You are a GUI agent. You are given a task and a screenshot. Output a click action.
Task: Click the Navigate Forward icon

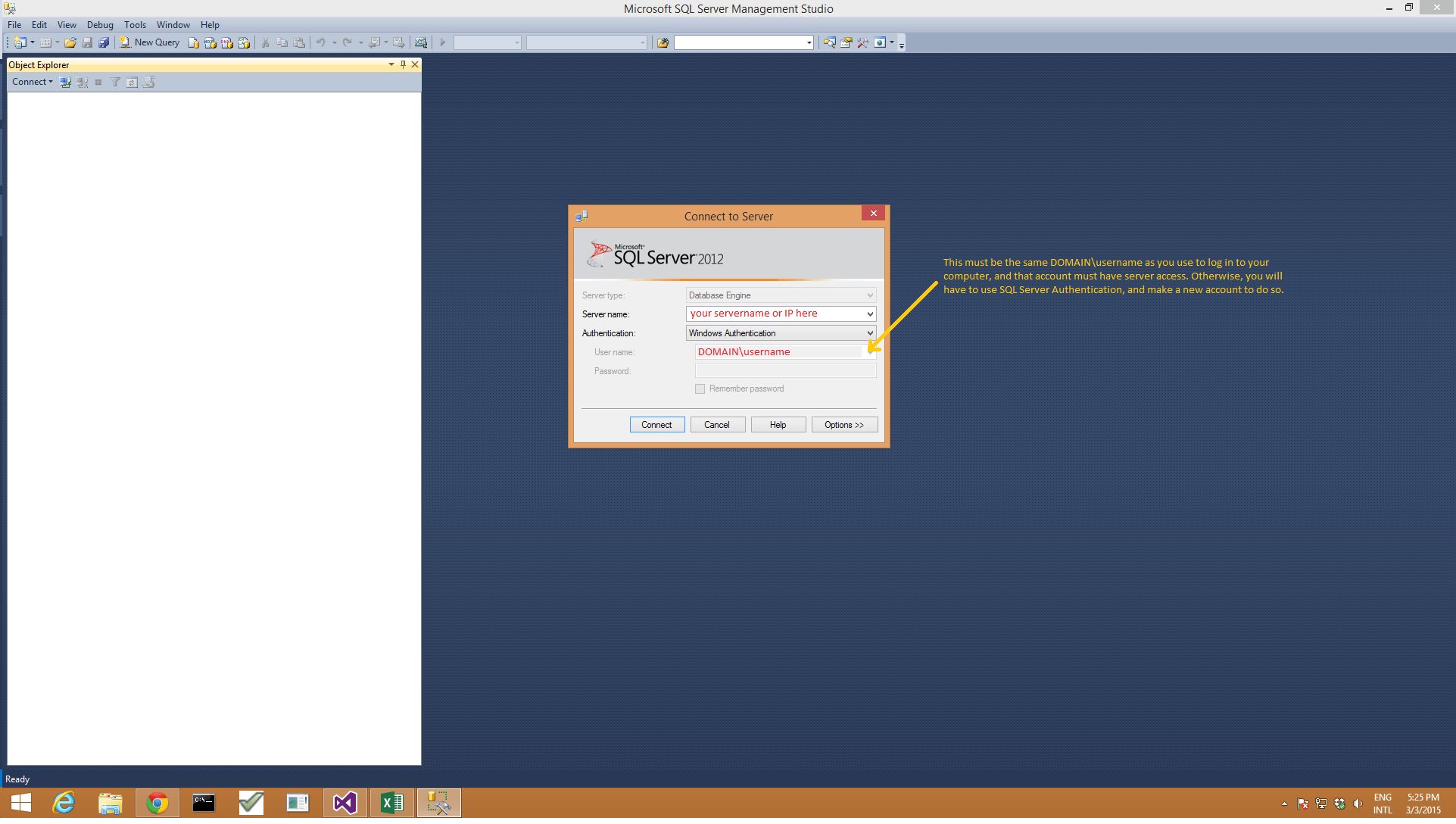(x=399, y=42)
